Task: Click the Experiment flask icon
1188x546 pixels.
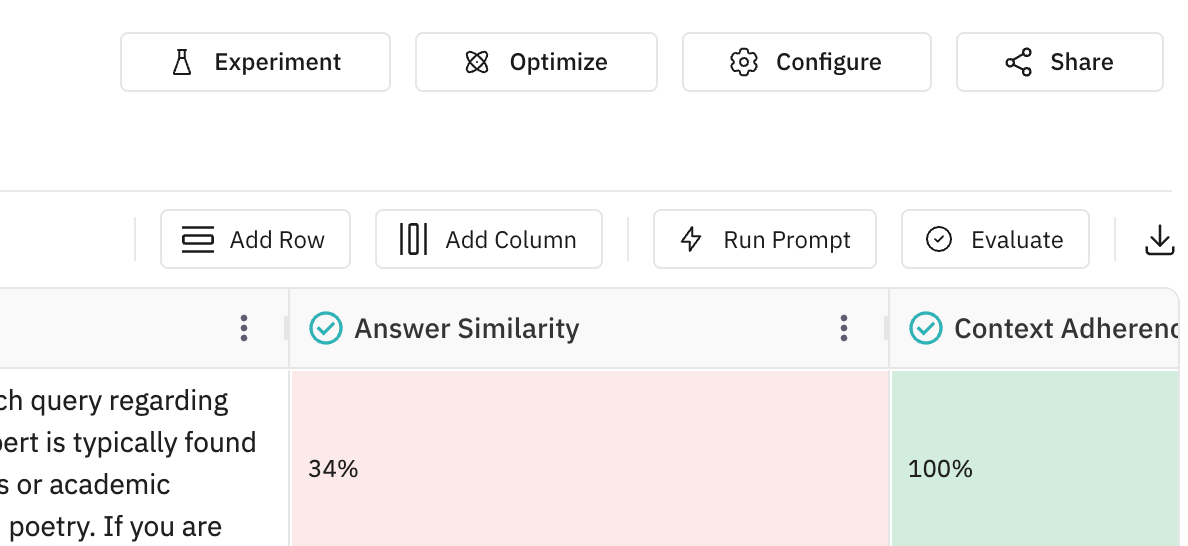Action: click(181, 62)
